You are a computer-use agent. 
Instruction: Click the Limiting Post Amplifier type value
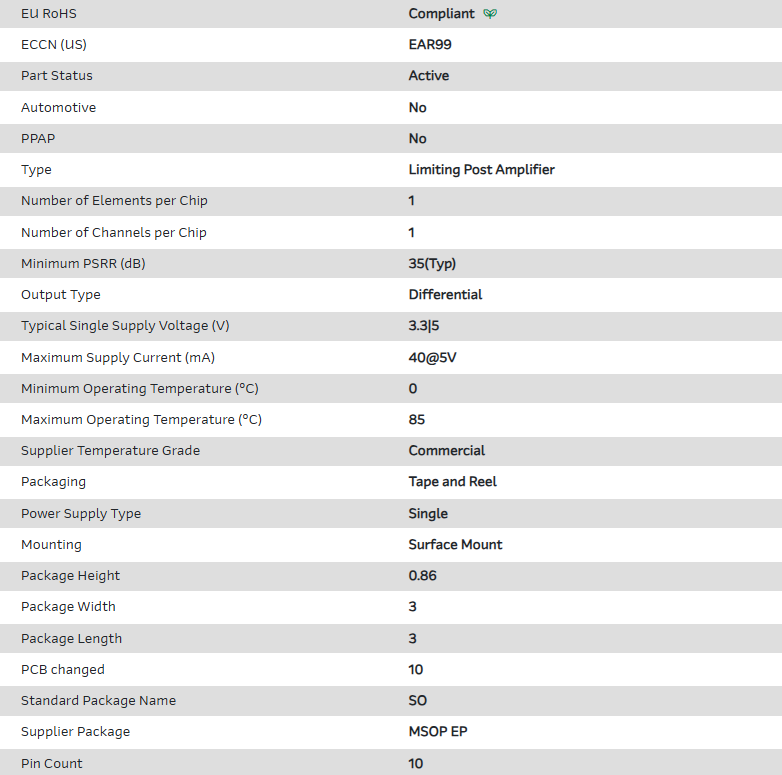(x=481, y=170)
